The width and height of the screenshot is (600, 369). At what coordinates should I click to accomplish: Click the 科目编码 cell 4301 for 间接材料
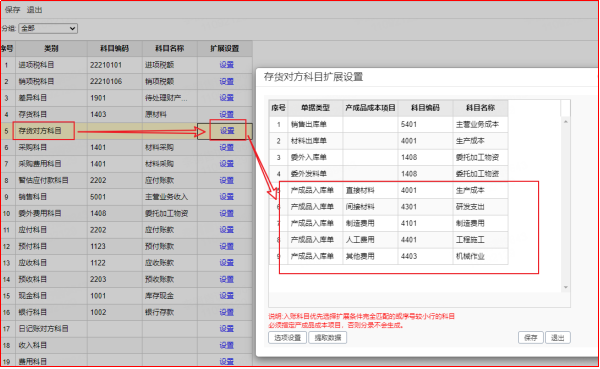coord(425,207)
